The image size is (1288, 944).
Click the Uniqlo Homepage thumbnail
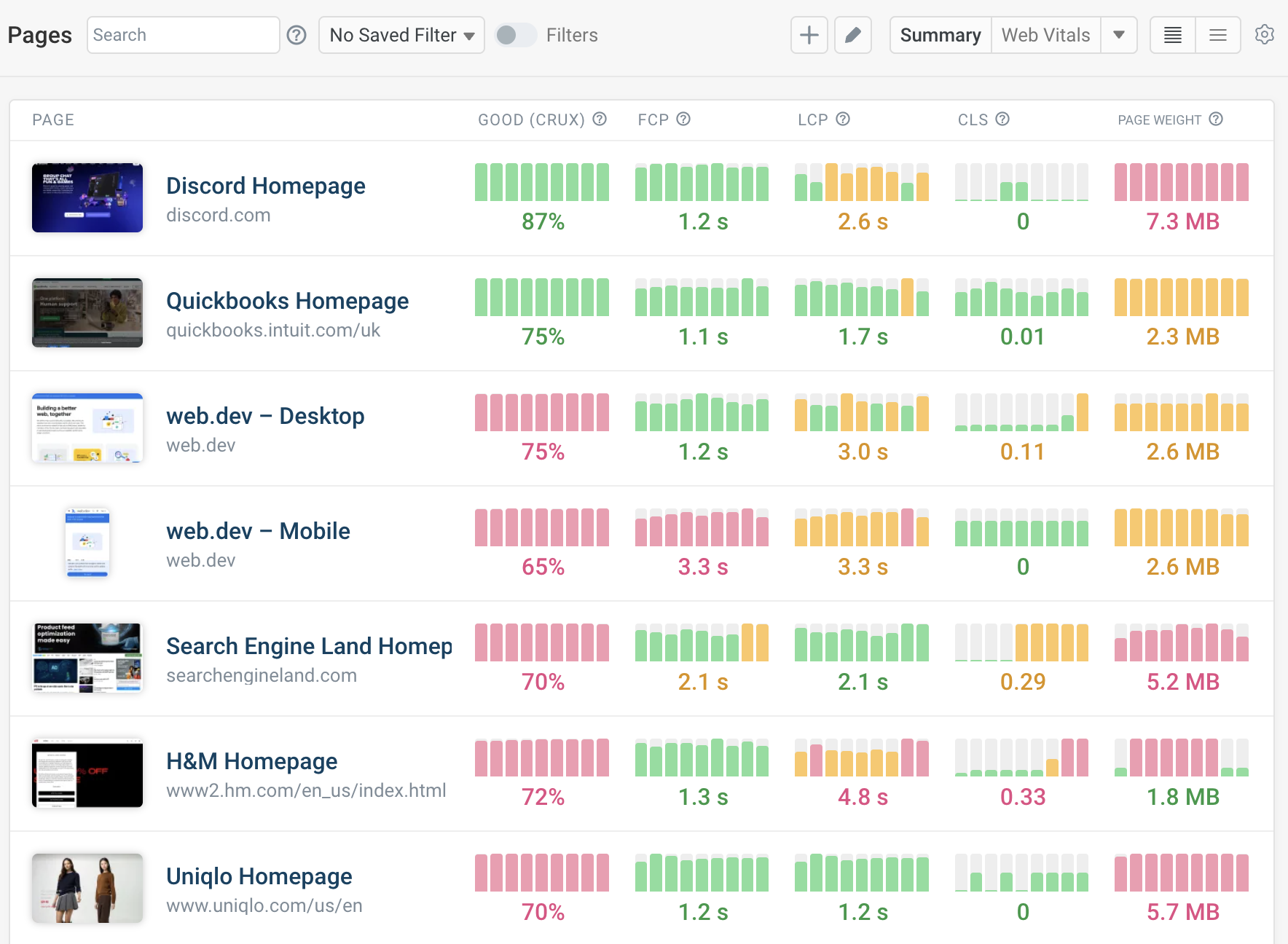(x=87, y=888)
